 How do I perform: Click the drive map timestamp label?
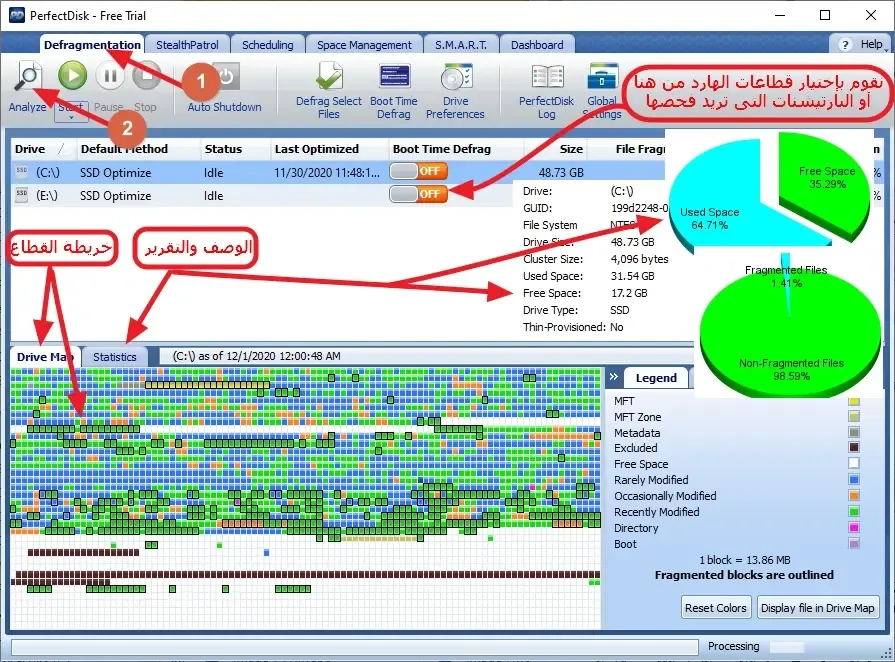click(256, 356)
